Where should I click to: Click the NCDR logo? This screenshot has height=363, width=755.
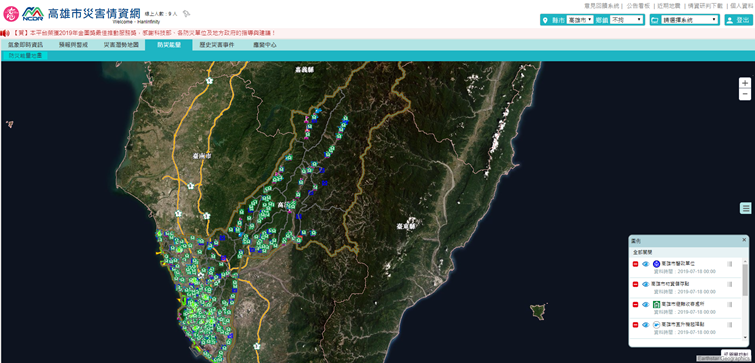[x=33, y=13]
